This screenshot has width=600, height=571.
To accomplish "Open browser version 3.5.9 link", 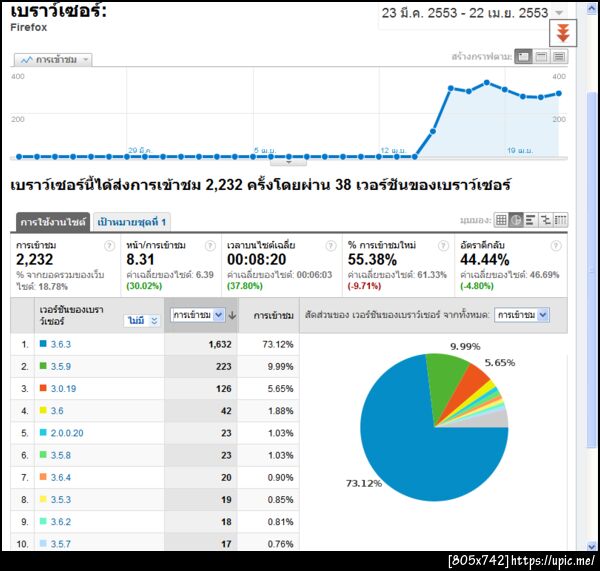I will pyautogui.click(x=61, y=366).
